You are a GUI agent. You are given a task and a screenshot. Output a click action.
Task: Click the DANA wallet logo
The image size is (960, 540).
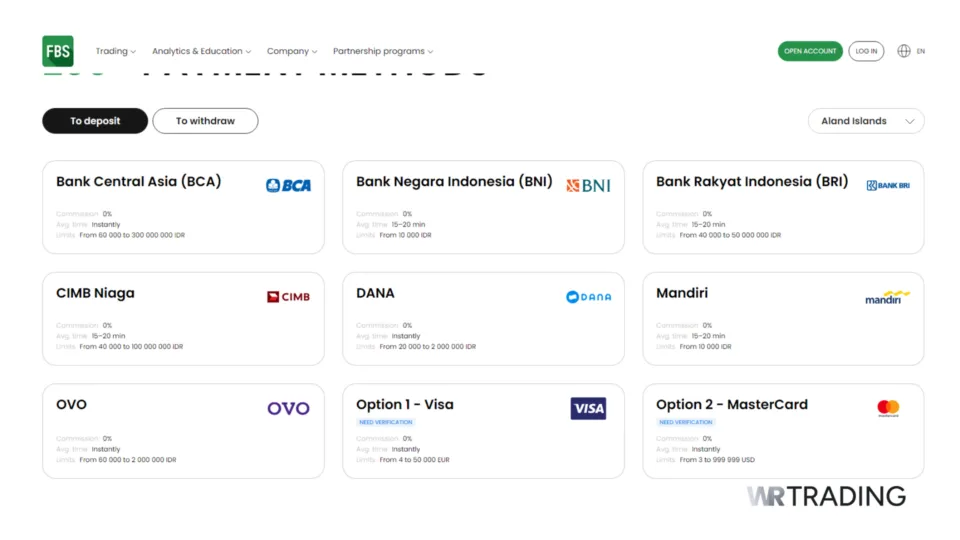(x=588, y=297)
